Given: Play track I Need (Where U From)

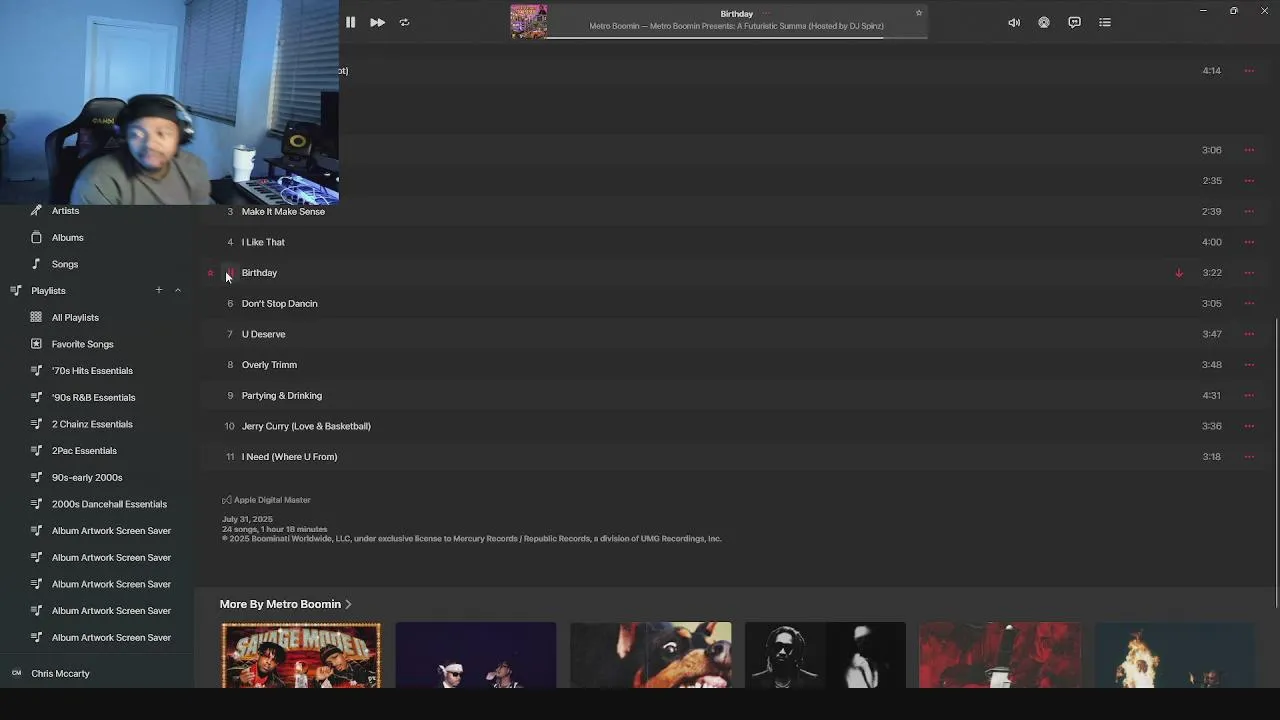Looking at the screenshot, I should (x=289, y=457).
